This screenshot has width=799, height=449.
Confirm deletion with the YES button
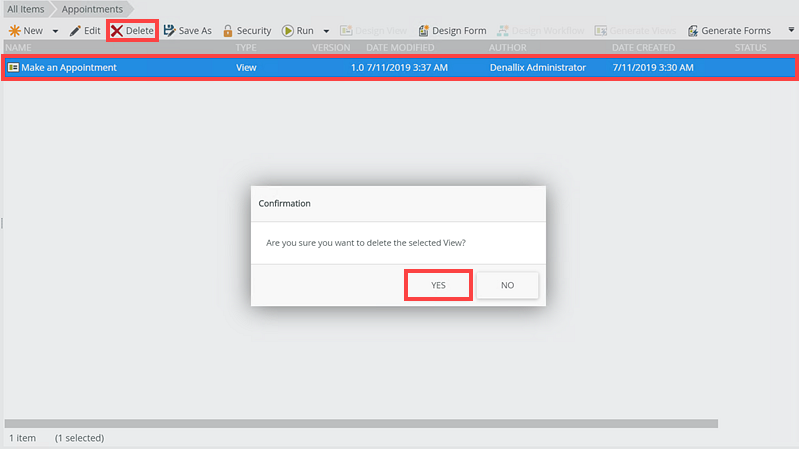pyautogui.click(x=438, y=285)
